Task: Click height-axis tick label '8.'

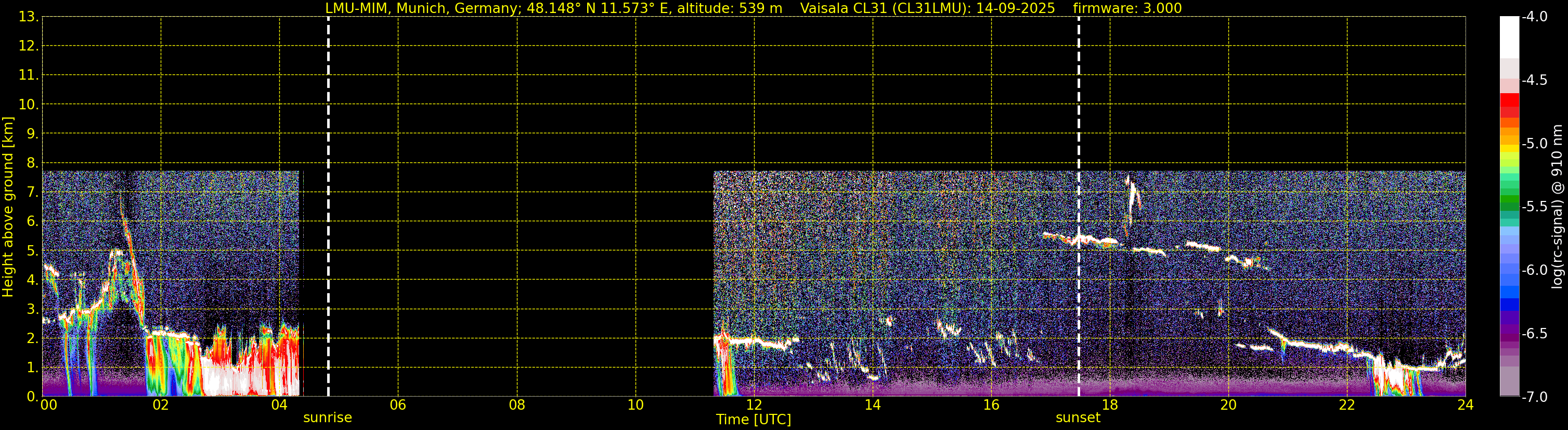Action: click(x=32, y=163)
